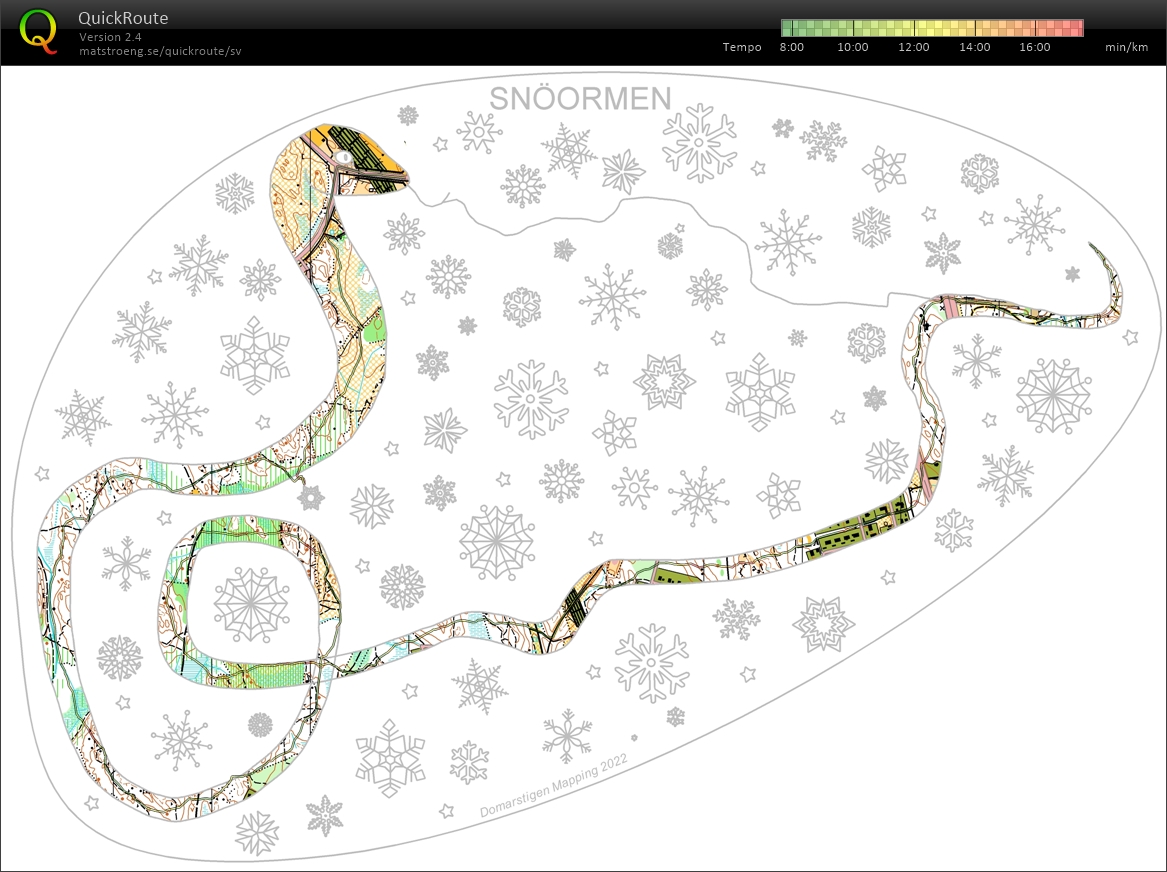Viewport: 1167px width, 872px height.
Task: Click the snake's eye on the map
Action: click(344, 158)
